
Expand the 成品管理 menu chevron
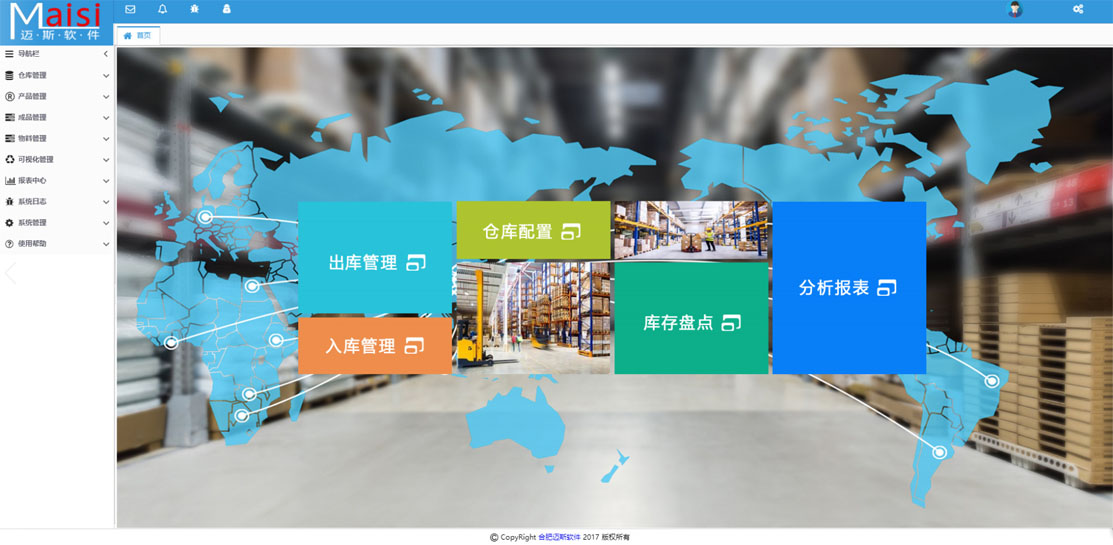[x=105, y=118]
